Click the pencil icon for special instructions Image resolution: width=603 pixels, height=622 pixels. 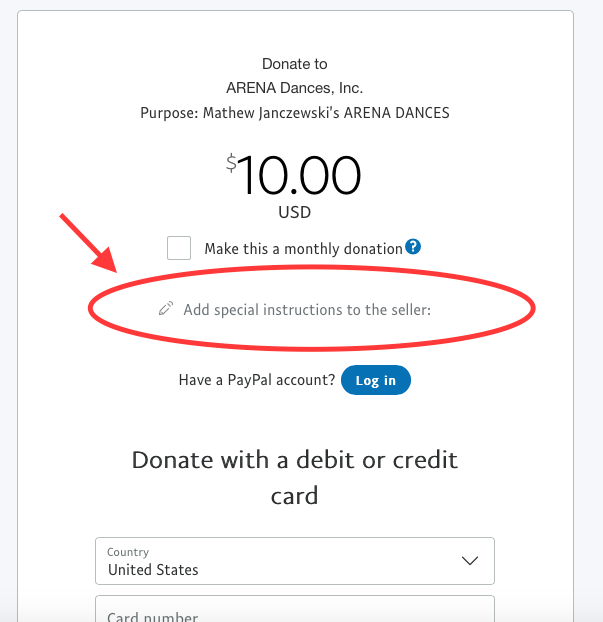pyautogui.click(x=166, y=309)
